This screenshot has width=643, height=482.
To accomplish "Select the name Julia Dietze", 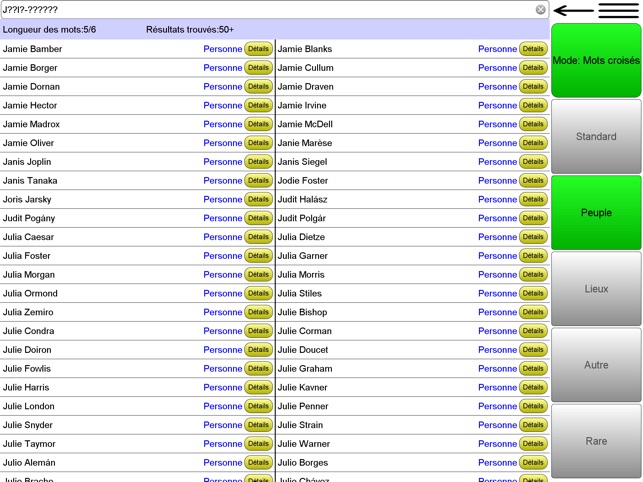I will [x=301, y=237].
